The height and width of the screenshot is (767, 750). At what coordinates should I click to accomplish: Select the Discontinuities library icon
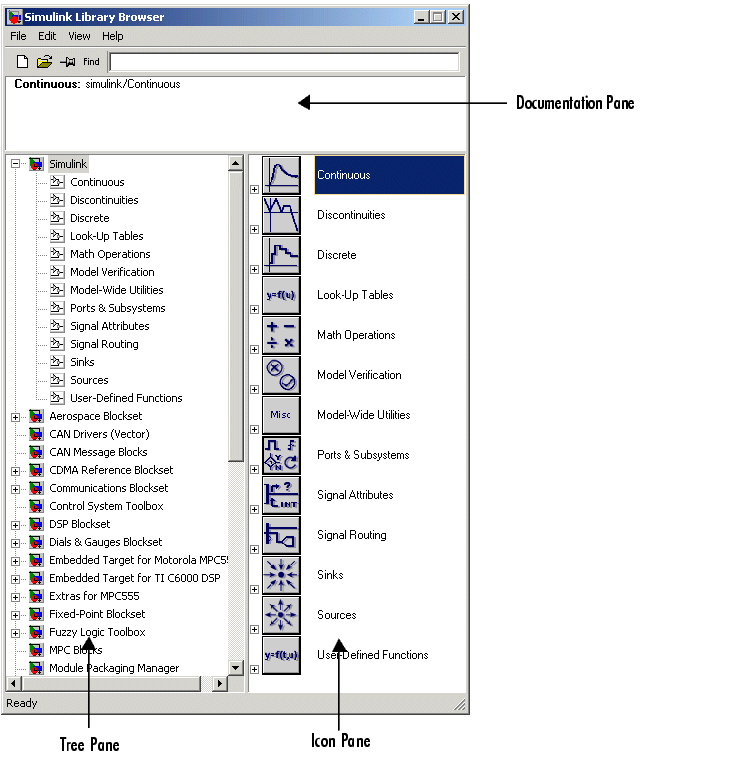tap(281, 215)
